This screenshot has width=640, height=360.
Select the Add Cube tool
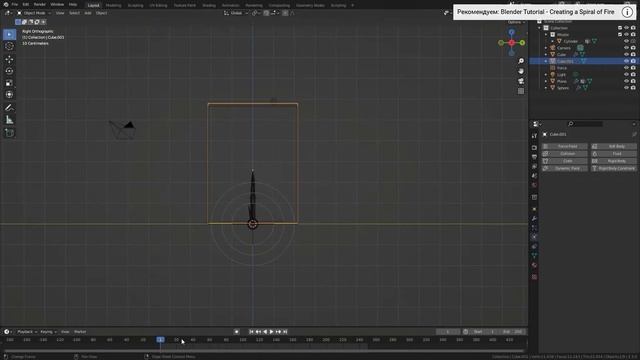click(9, 133)
